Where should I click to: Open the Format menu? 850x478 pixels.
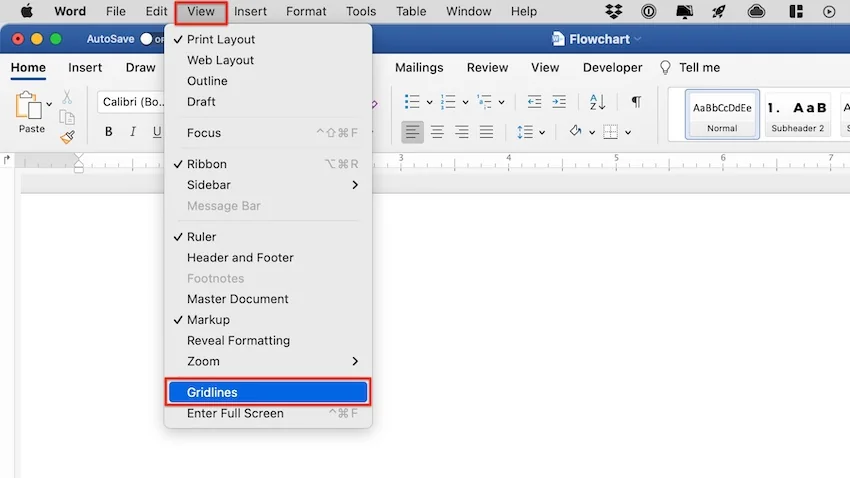[x=306, y=11]
